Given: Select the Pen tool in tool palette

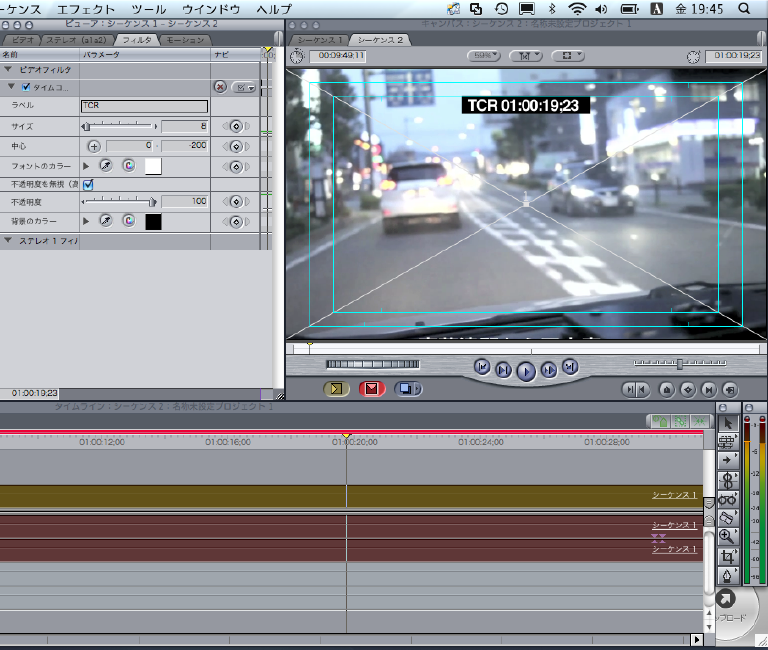Looking at the screenshot, I should tap(727, 575).
